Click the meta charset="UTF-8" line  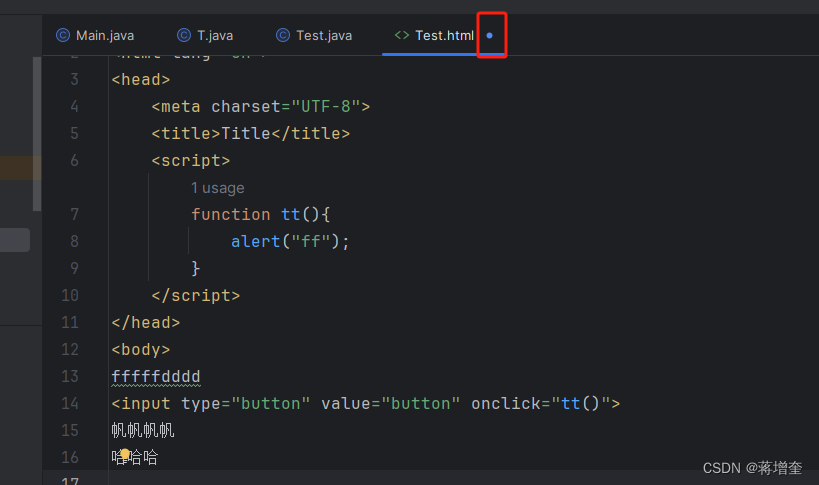261,107
